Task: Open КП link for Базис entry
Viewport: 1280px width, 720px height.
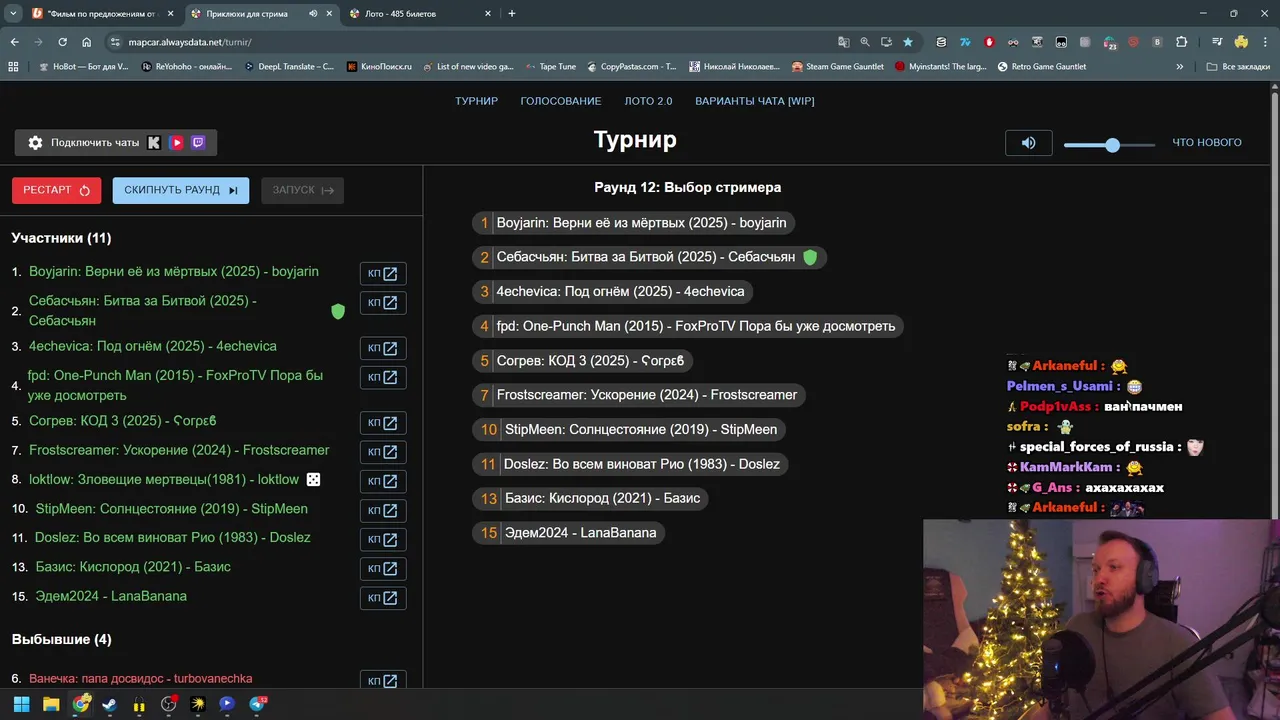Action: point(383,568)
